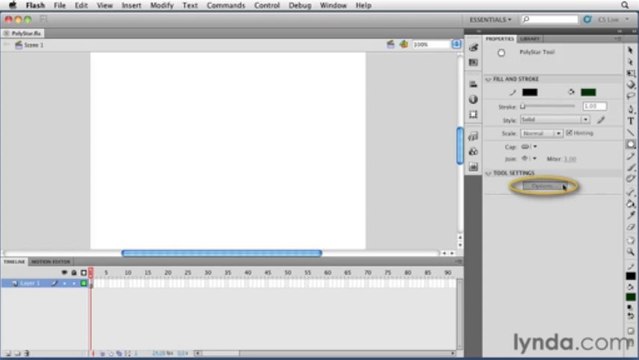Select the Layer 1 row
639x360 pixels.
(x=44, y=283)
